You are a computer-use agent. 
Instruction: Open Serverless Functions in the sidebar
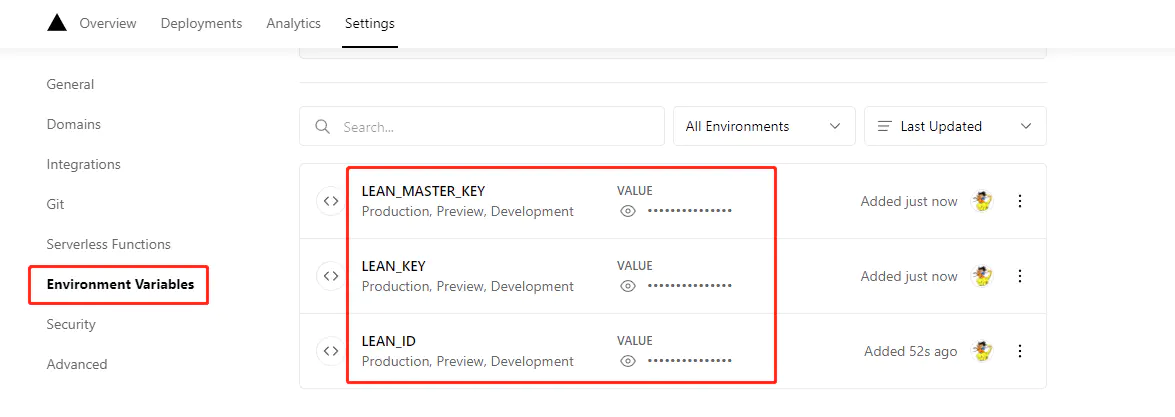click(x=109, y=244)
